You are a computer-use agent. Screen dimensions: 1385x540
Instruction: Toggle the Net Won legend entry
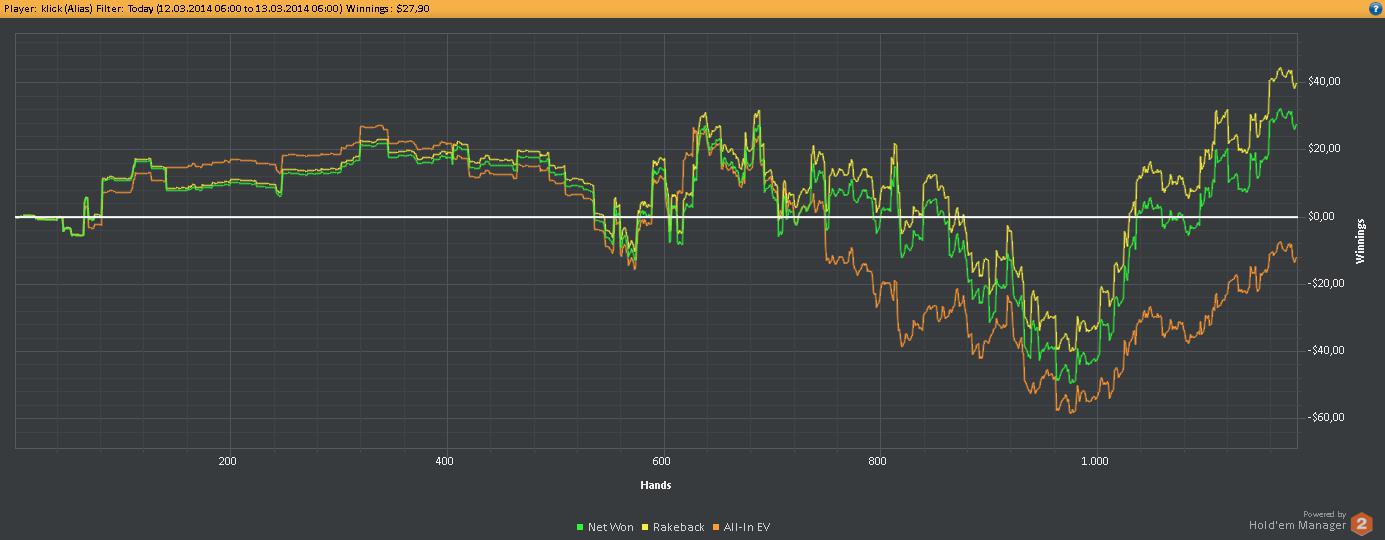[605, 527]
